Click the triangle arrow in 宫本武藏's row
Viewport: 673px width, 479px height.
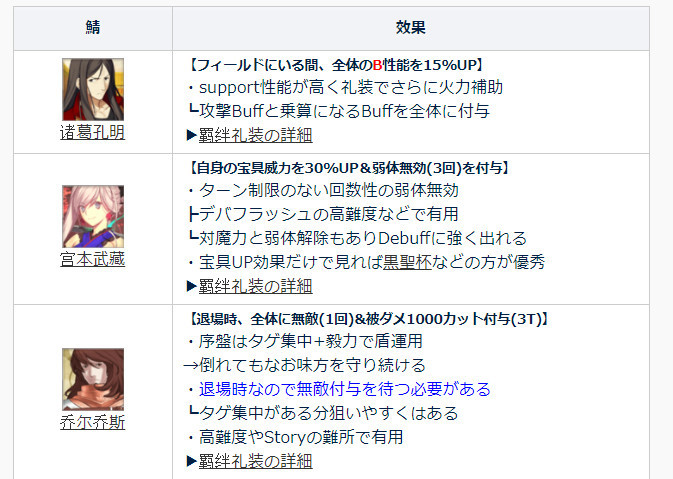pyautogui.click(x=192, y=286)
